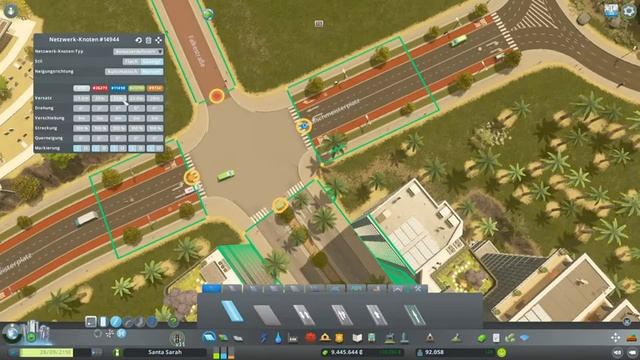Open the Netzwerk-Knoten Typ dropdown
This screenshot has height=360, width=640.
coord(138,52)
